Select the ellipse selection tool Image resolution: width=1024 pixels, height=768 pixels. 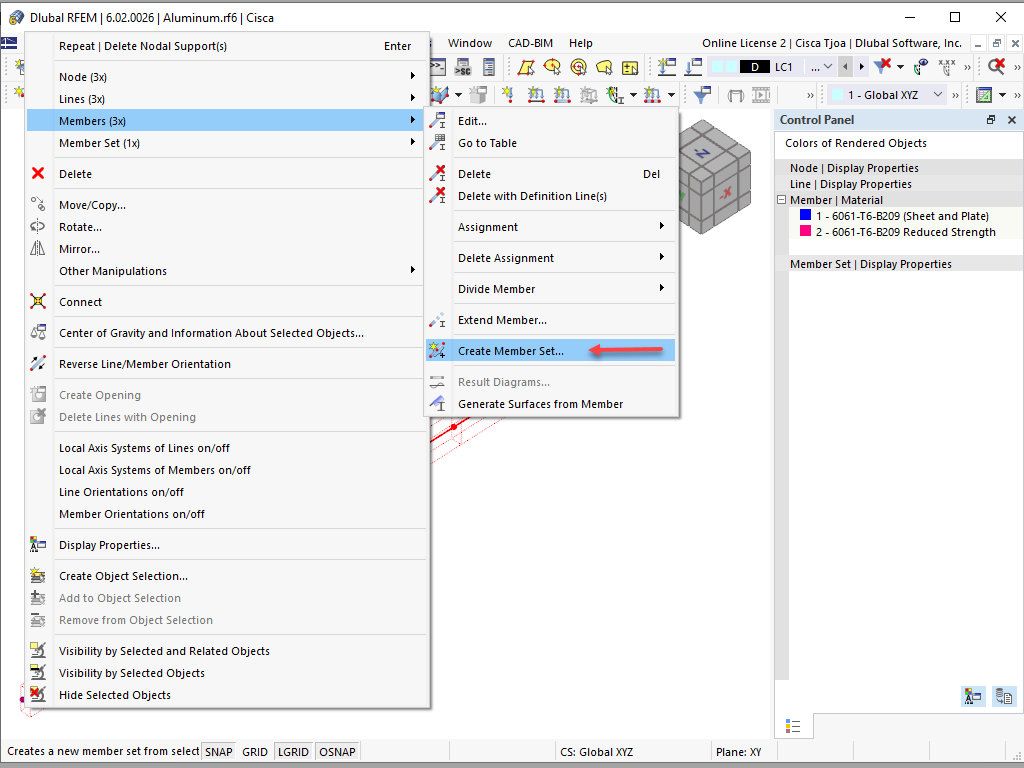pos(552,67)
